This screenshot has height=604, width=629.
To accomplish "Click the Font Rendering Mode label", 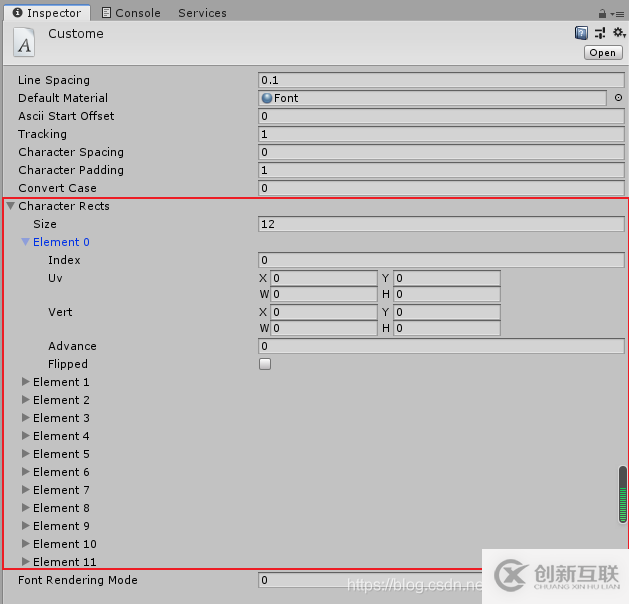I will point(78,580).
